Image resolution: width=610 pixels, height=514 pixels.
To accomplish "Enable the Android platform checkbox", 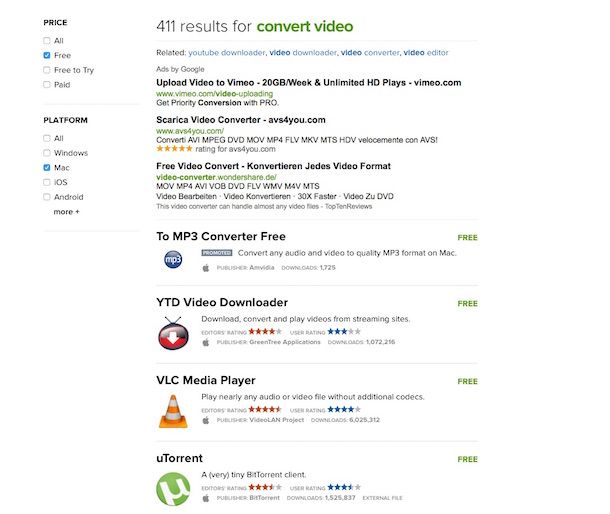I will point(47,197).
